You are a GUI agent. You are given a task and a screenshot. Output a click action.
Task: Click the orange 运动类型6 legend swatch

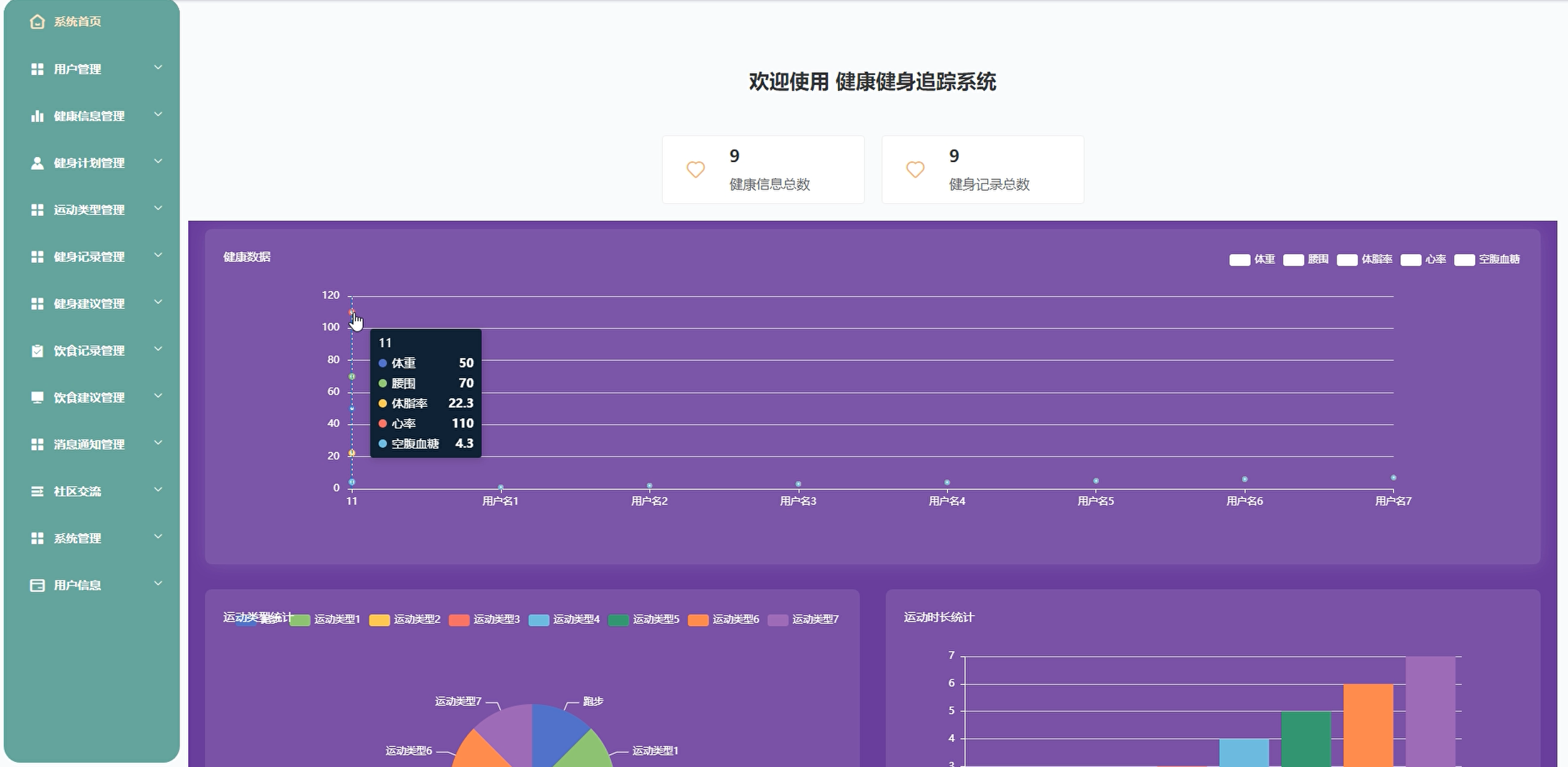(x=698, y=620)
